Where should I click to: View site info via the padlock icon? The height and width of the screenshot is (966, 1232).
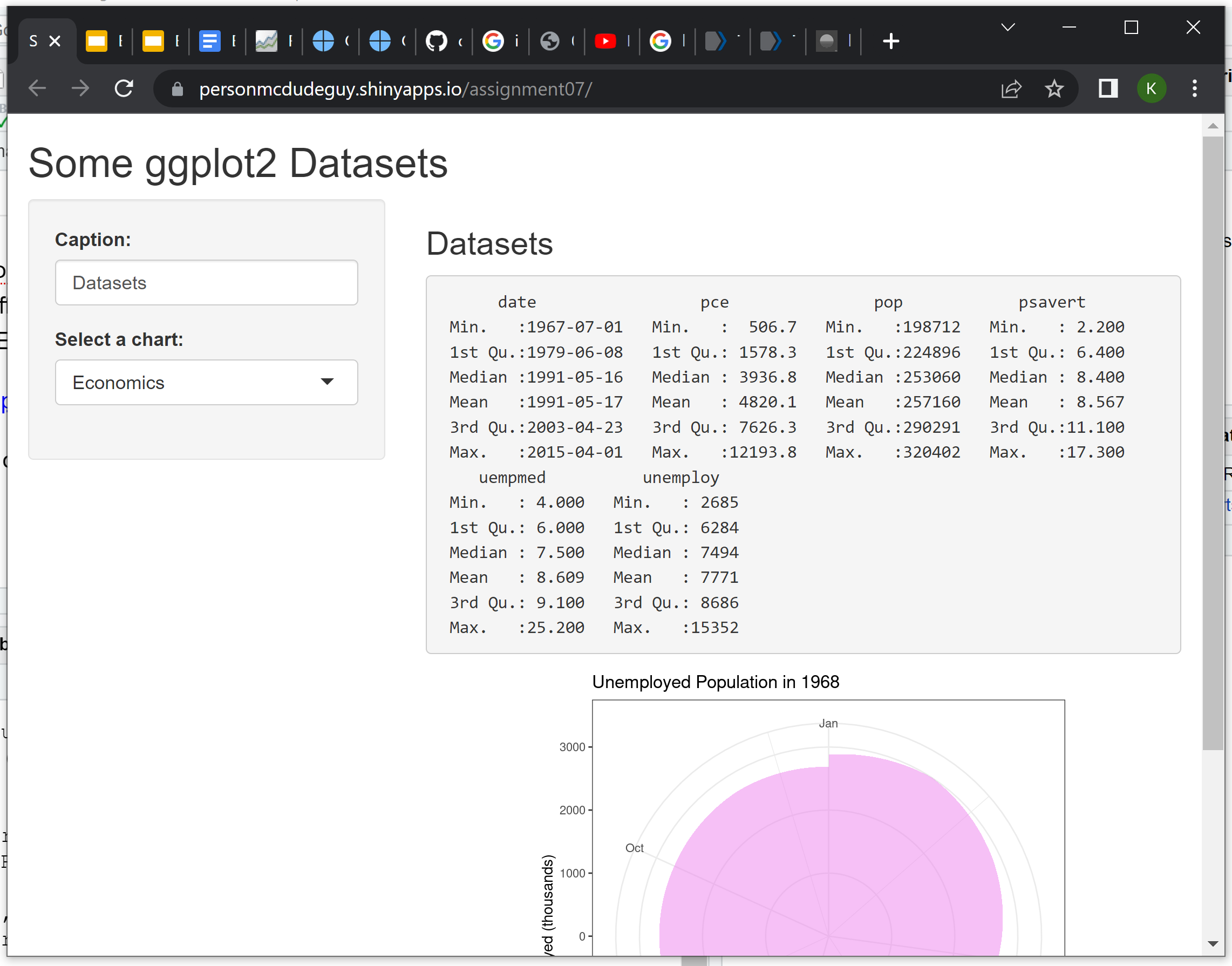[178, 89]
